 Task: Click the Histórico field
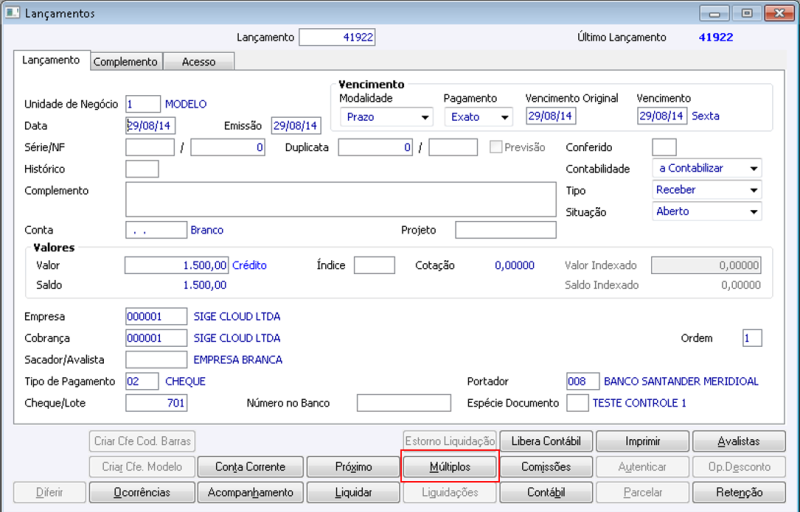pyautogui.click(x=142, y=169)
